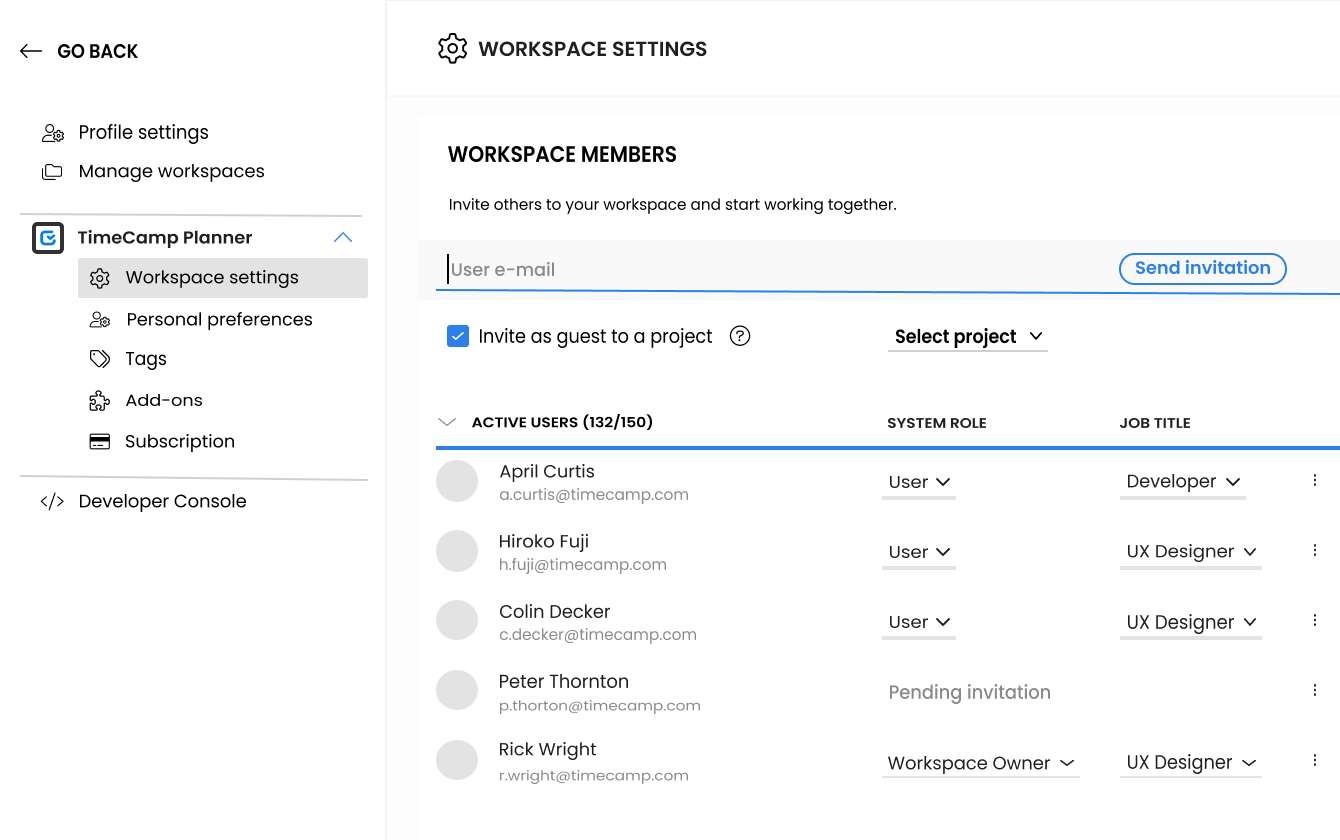Image resolution: width=1340 pixels, height=840 pixels.
Task: Click c.decker@timecamp.com email
Action: pyautogui.click(x=598, y=635)
